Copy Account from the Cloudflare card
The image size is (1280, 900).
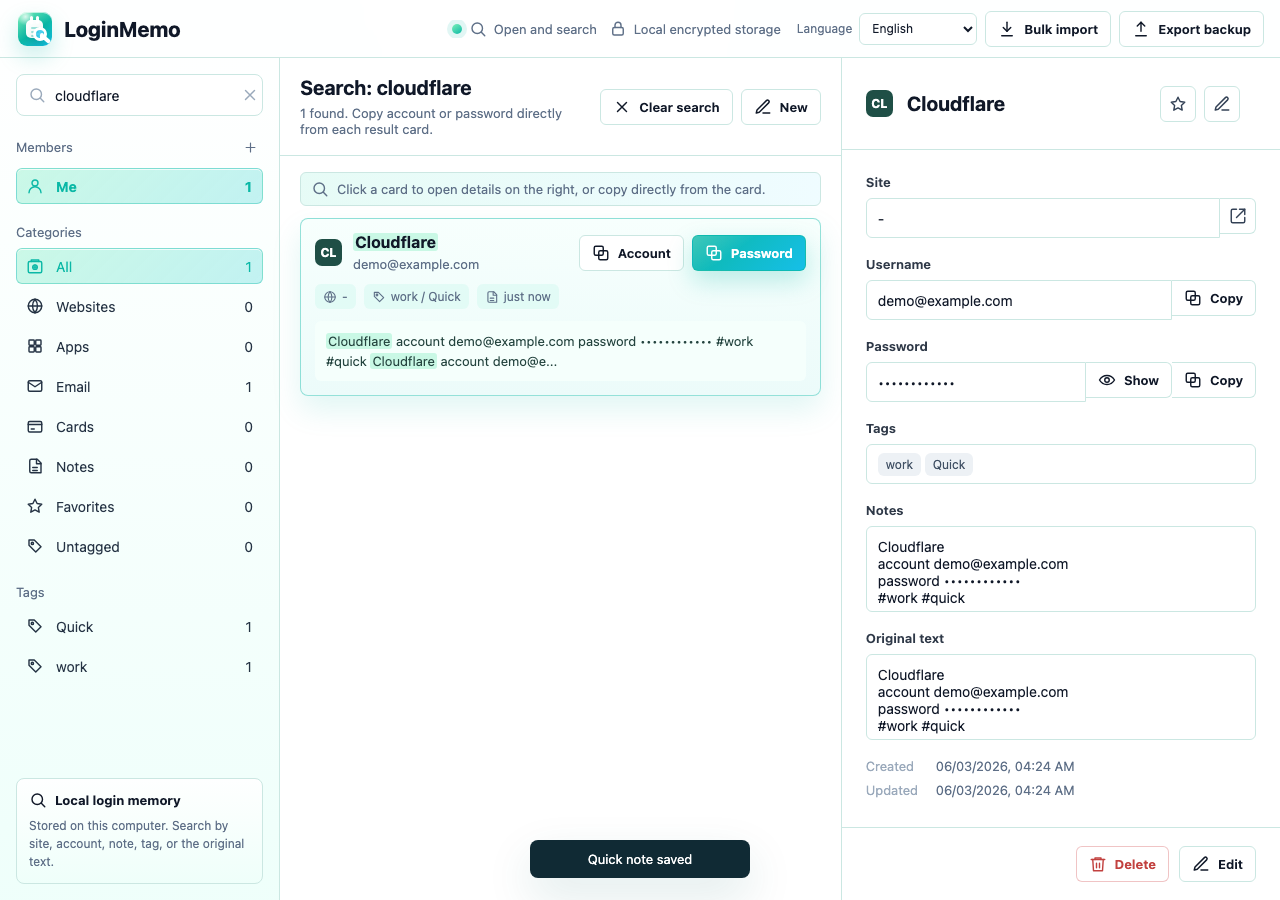pyautogui.click(x=631, y=253)
